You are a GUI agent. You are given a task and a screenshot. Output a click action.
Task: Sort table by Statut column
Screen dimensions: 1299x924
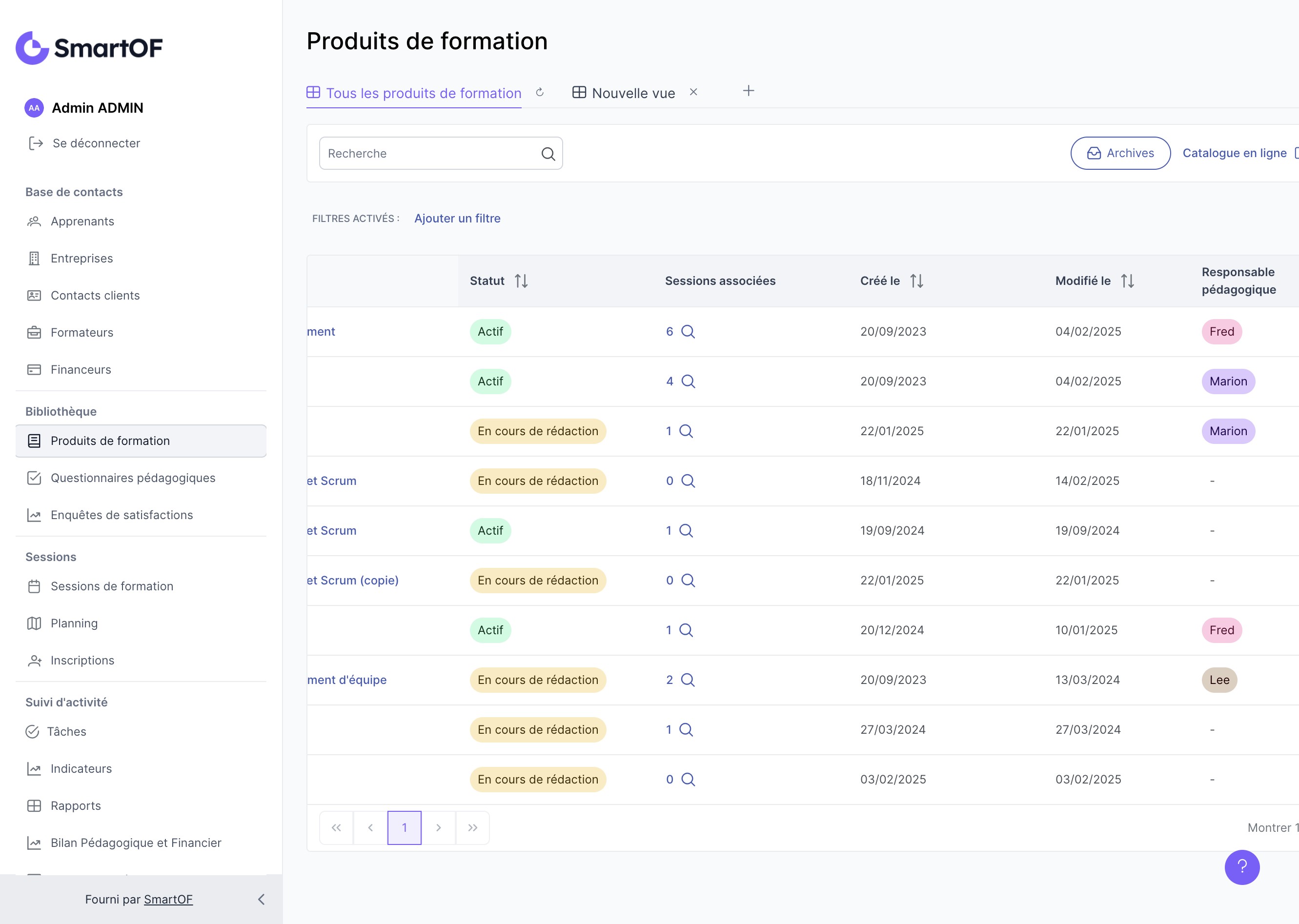(x=521, y=281)
